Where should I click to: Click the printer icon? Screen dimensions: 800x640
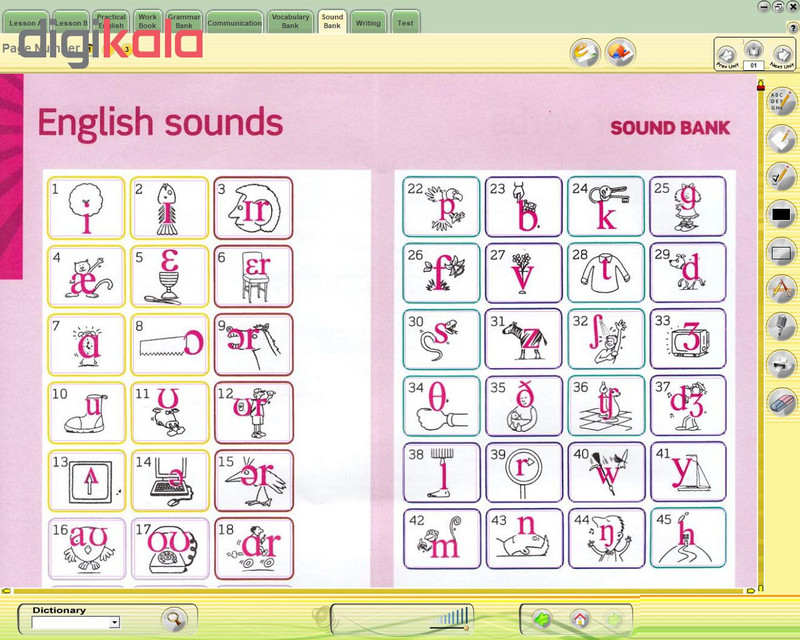(782, 364)
